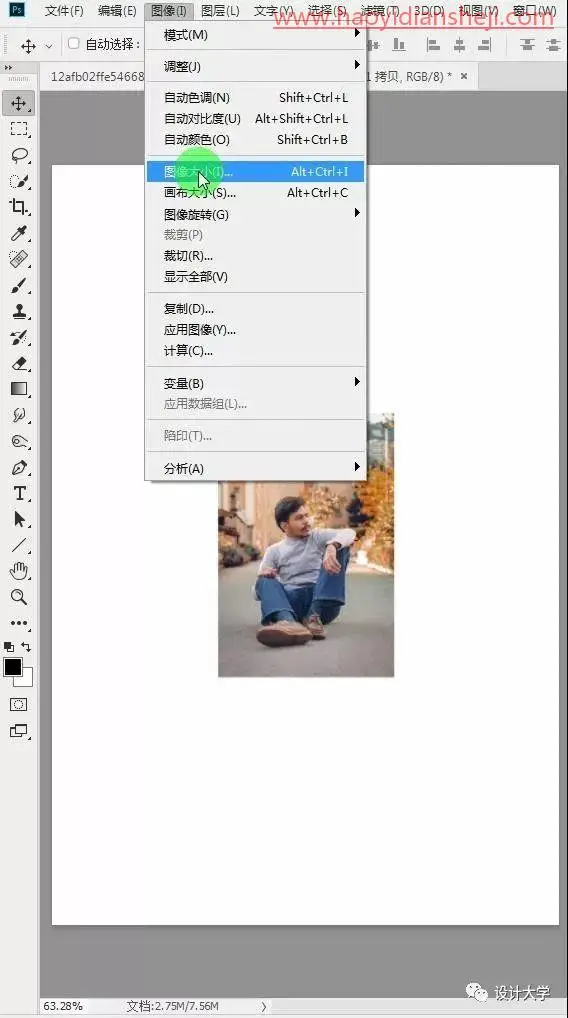The height and width of the screenshot is (1018, 568).
Task: Choose 图像大小(I)... menu entry
Action: coord(255,171)
